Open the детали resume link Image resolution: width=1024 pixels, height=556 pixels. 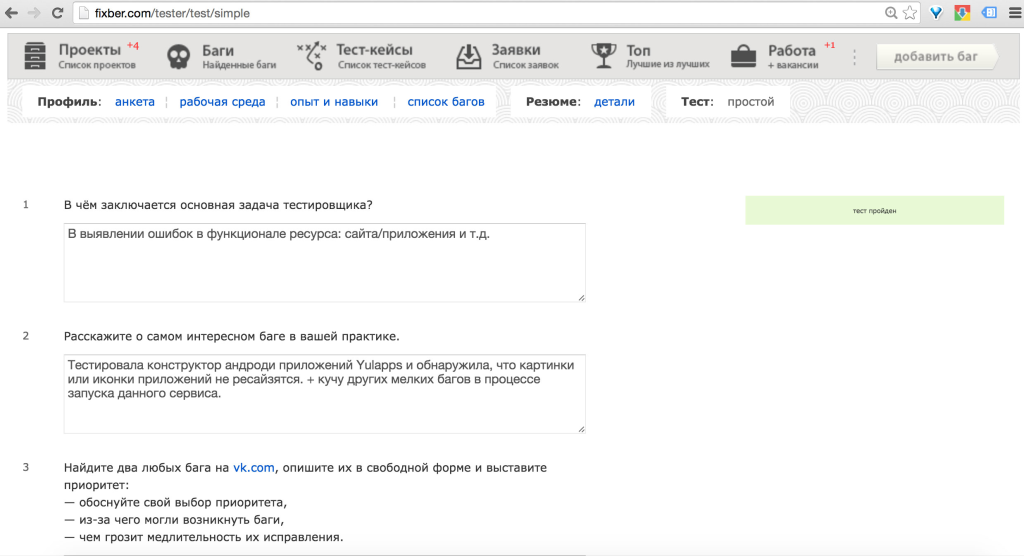614,102
